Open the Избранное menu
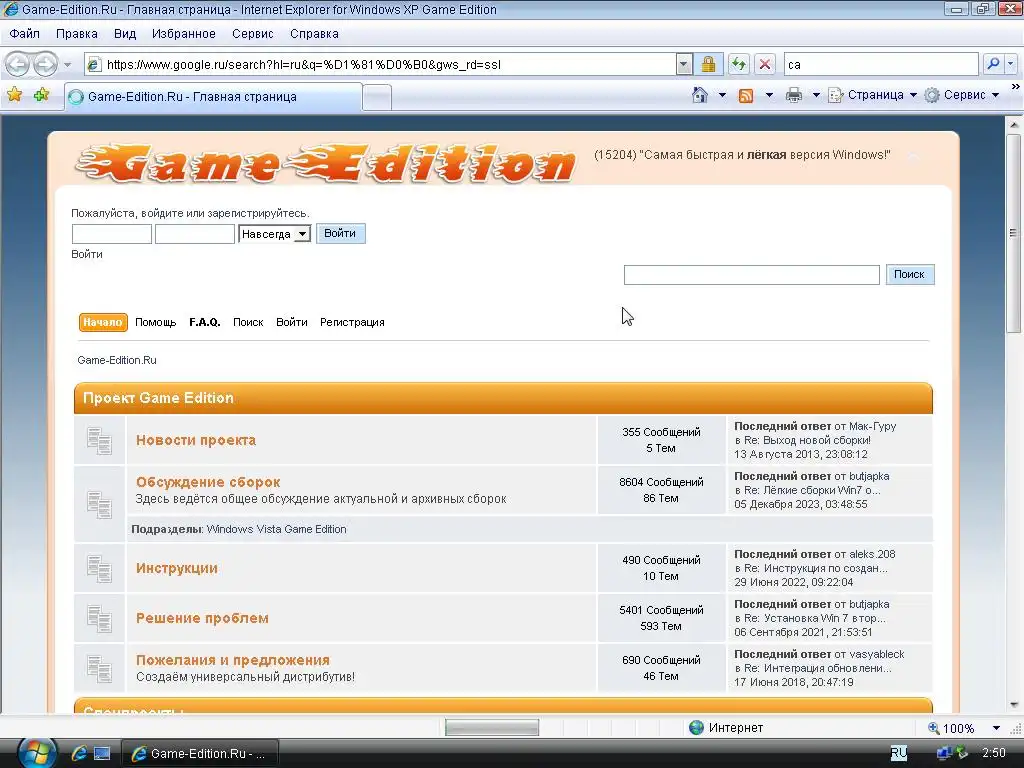1024x768 pixels. [x=184, y=34]
